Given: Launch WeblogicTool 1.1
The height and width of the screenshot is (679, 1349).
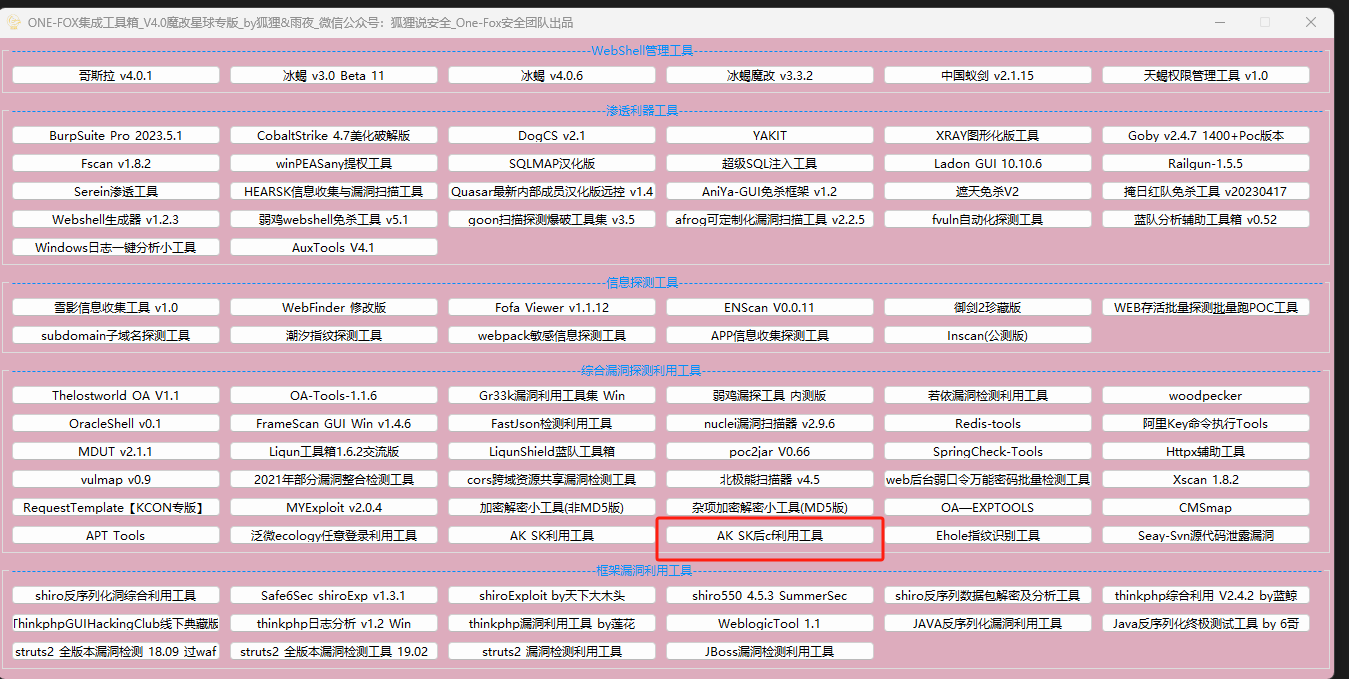Looking at the screenshot, I should (770, 623).
